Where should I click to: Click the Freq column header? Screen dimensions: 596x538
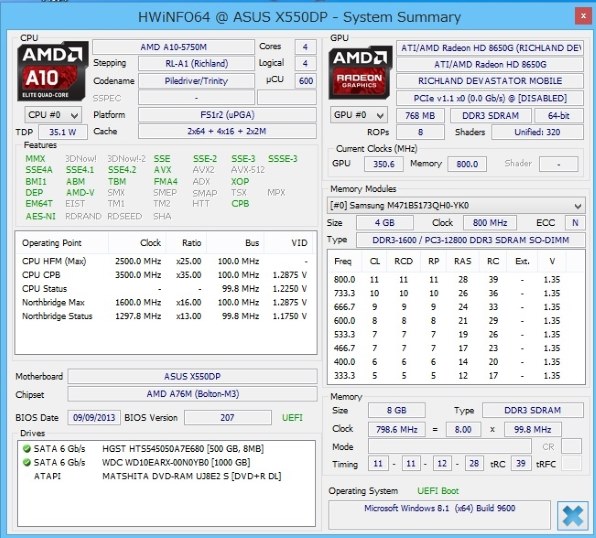(x=345, y=261)
